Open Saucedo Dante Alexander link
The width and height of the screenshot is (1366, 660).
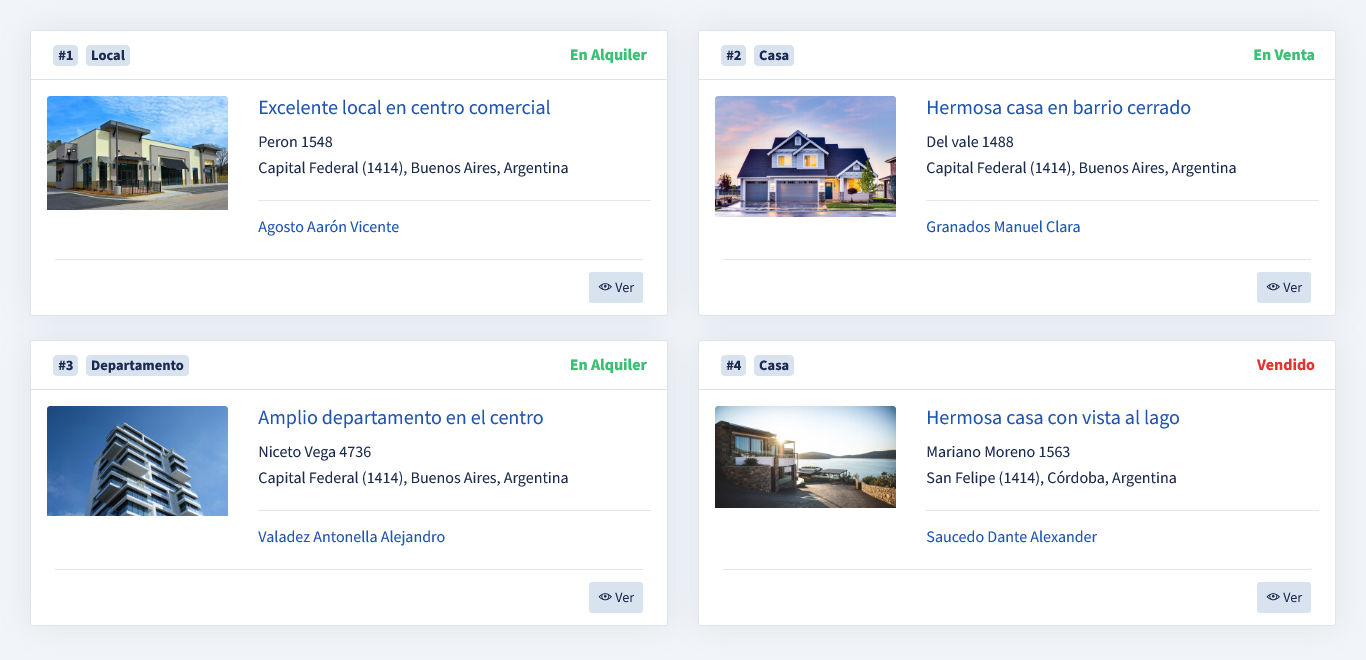pyautogui.click(x=1011, y=537)
